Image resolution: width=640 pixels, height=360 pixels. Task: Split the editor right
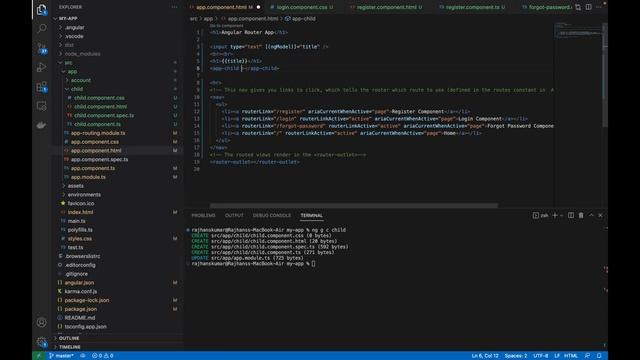point(589,7)
